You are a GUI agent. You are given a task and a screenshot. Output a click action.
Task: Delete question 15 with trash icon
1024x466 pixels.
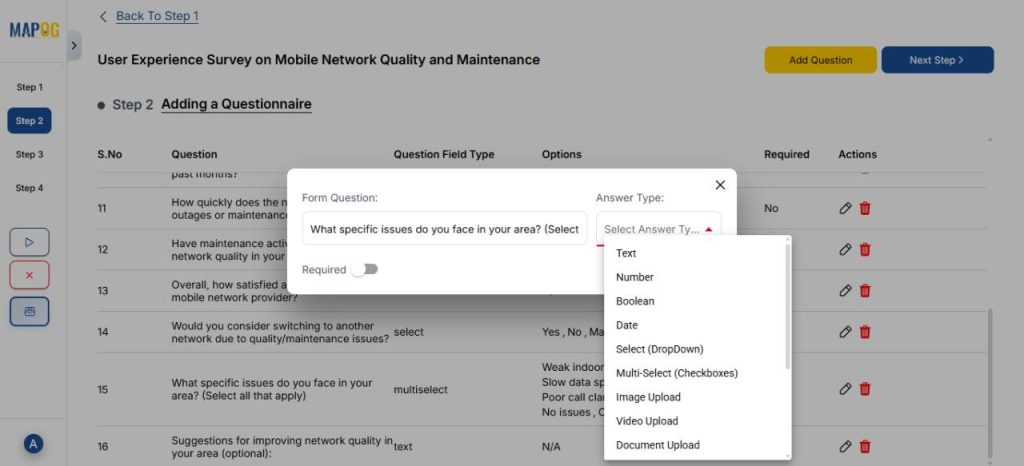click(x=865, y=389)
